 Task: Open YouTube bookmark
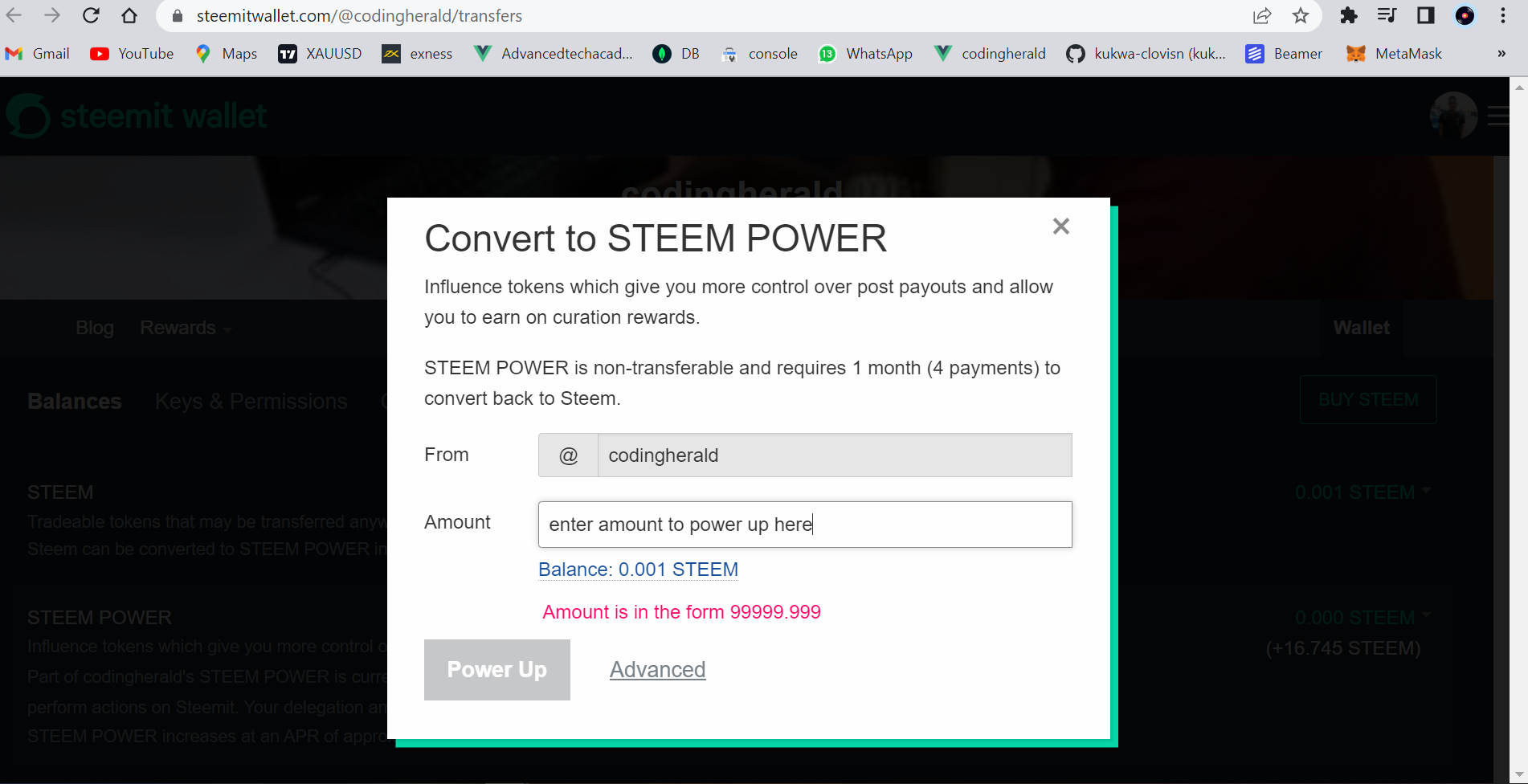click(x=132, y=54)
